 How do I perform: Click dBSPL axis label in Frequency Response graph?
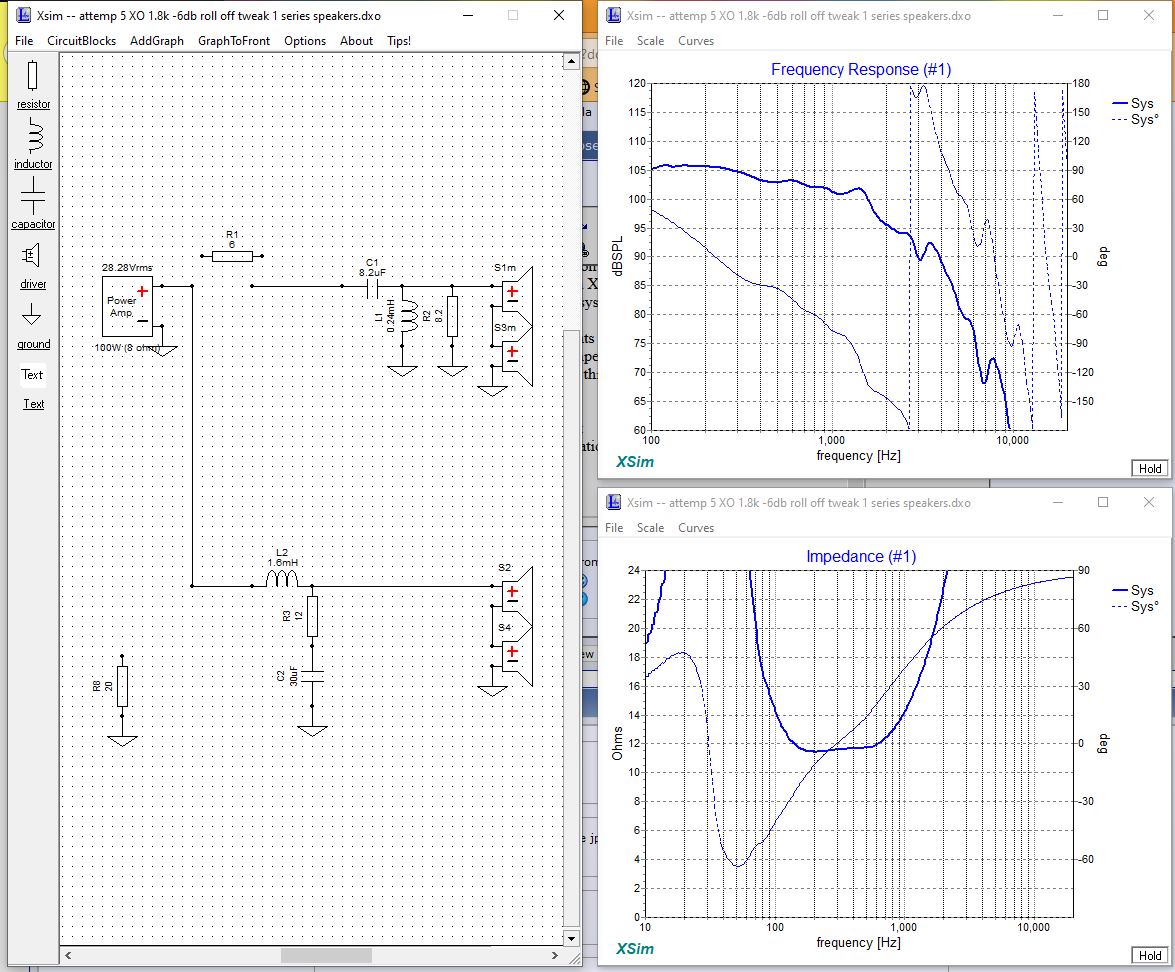click(x=617, y=257)
